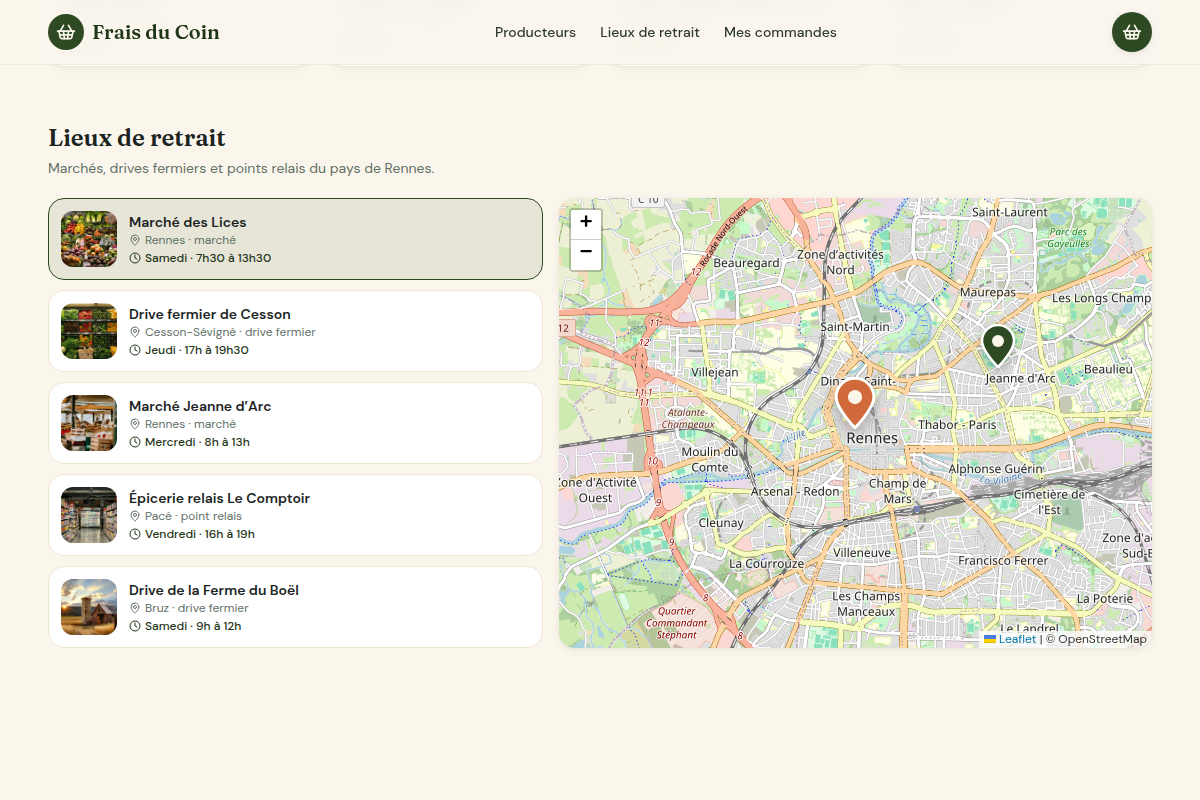This screenshot has width=1200, height=800.
Task: Choose Épicerie relais Le Comptoir title
Action: click(x=219, y=498)
